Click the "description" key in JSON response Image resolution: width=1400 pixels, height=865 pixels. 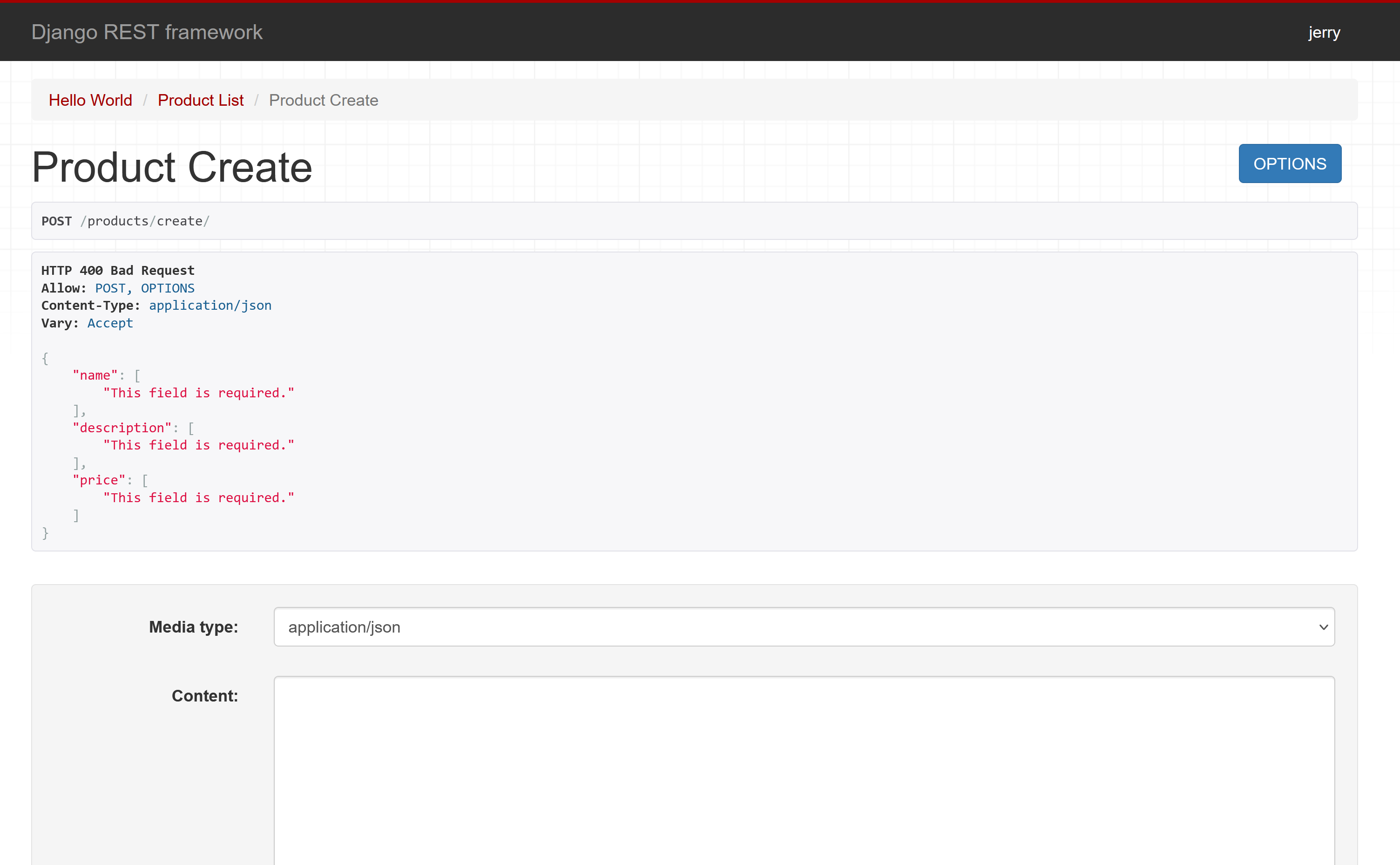click(x=122, y=428)
